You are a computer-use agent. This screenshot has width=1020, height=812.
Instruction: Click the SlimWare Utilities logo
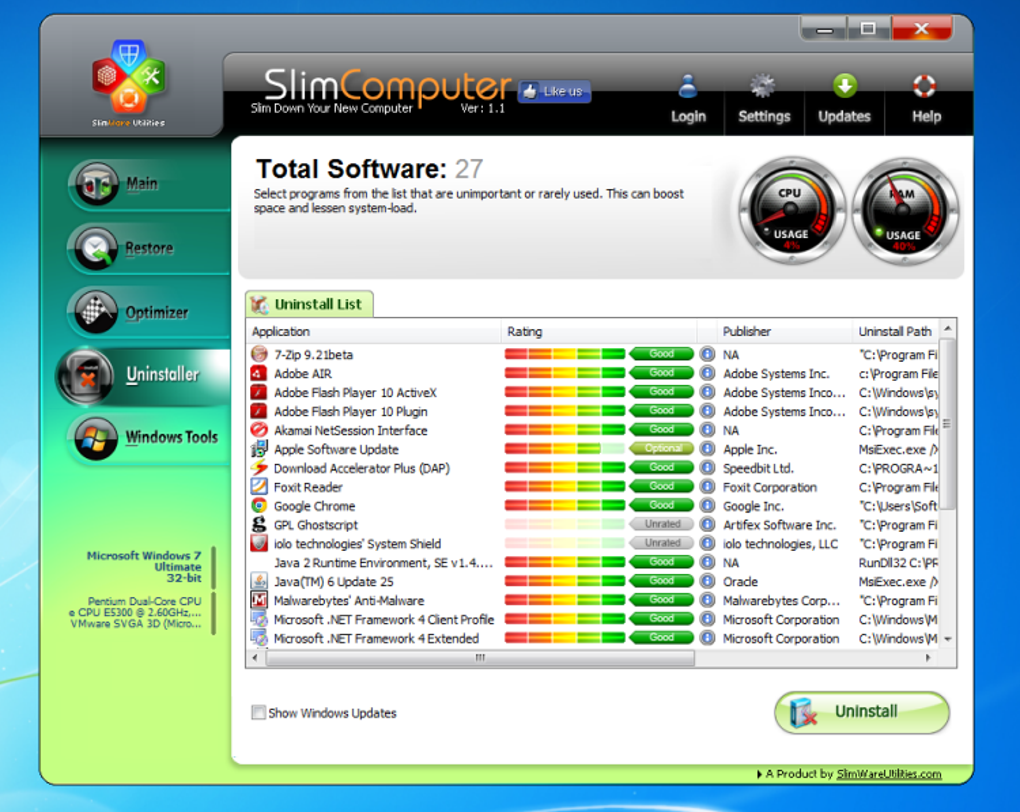(x=128, y=83)
